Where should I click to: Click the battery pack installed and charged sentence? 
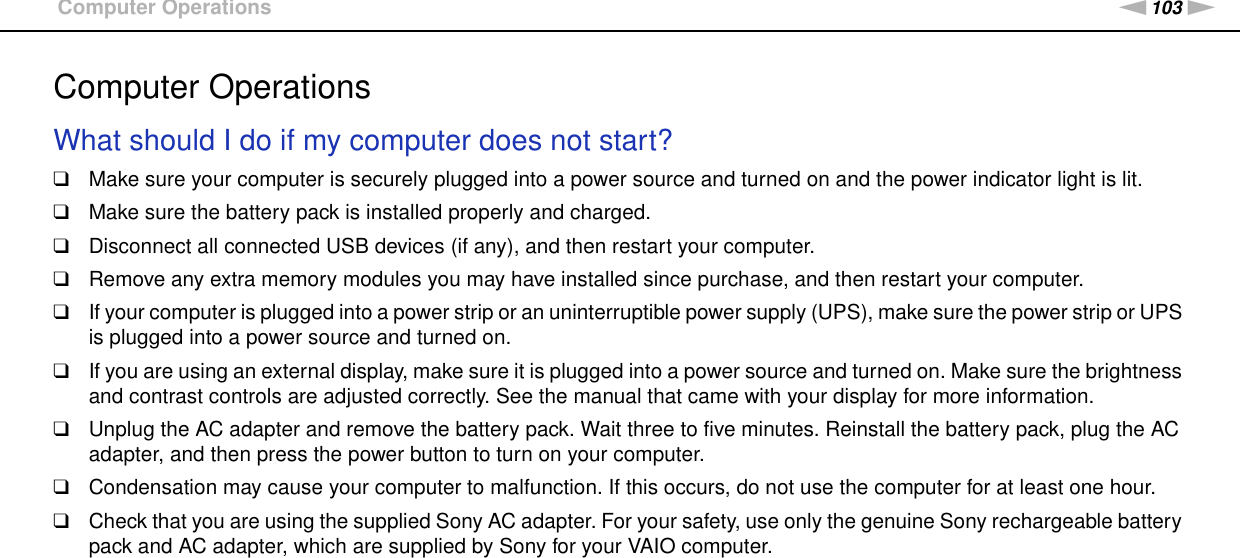click(369, 213)
